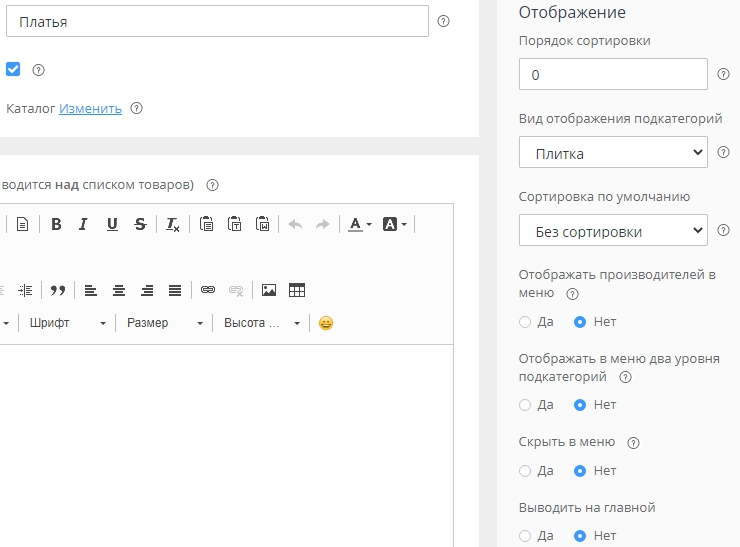This screenshot has width=740, height=547.
Task: Open the 'Без сортировки' default sorting dropdown
Action: (x=613, y=231)
